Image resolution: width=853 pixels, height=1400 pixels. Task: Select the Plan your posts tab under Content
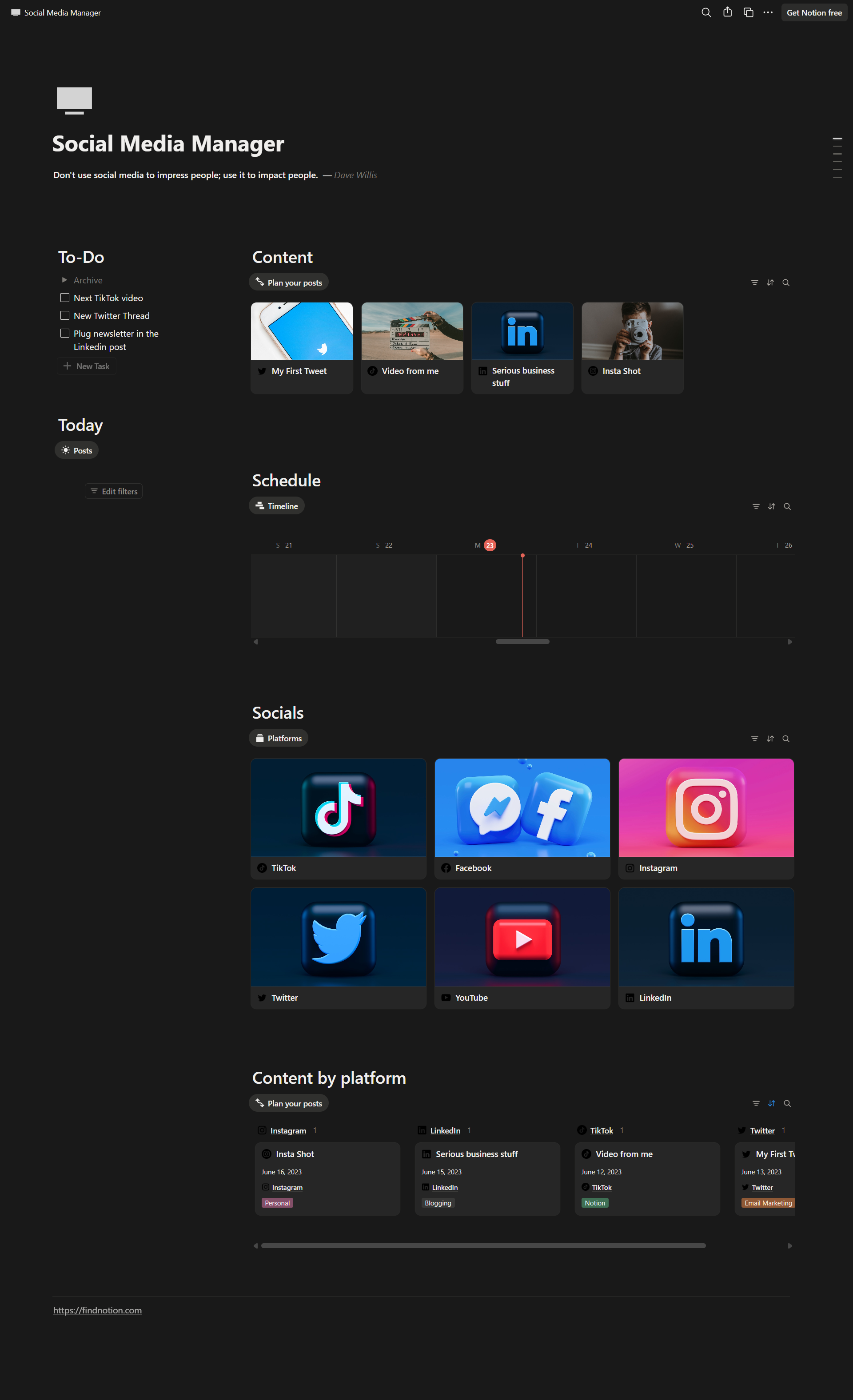289,282
